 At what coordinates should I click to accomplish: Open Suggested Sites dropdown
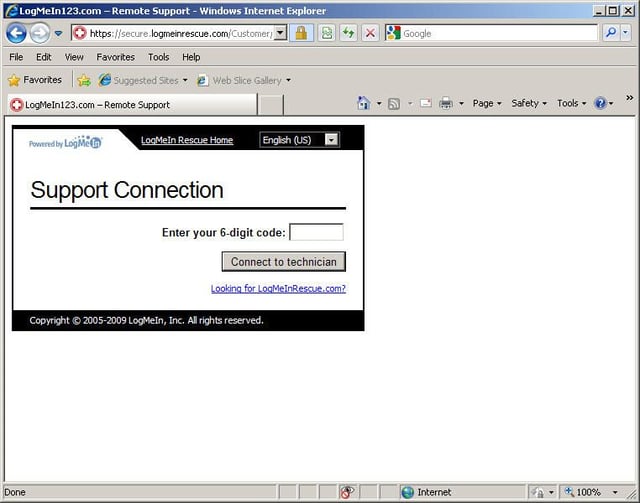click(143, 80)
